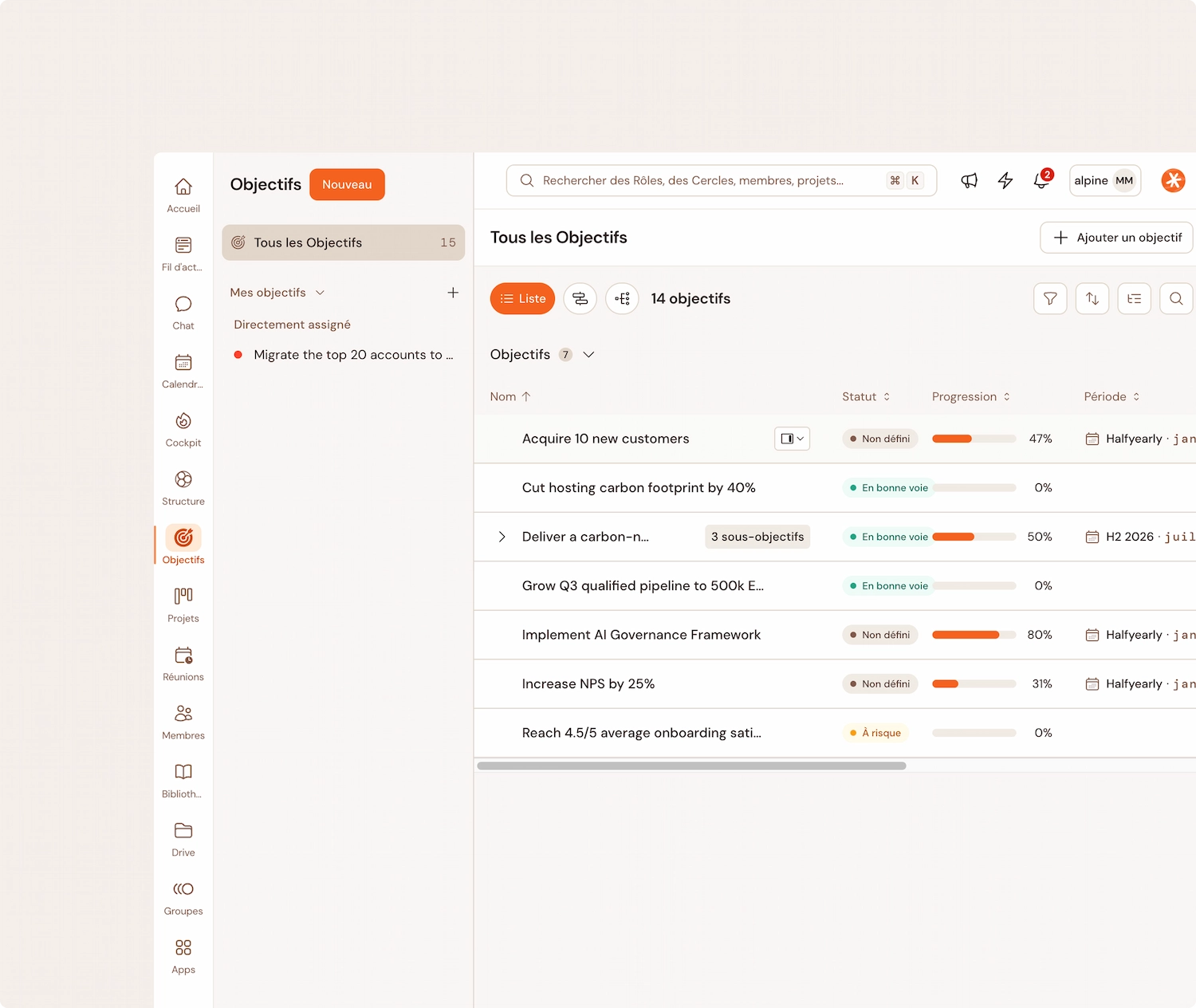The image size is (1196, 1008).
Task: Sort by the Période column
Action: click(x=1111, y=396)
